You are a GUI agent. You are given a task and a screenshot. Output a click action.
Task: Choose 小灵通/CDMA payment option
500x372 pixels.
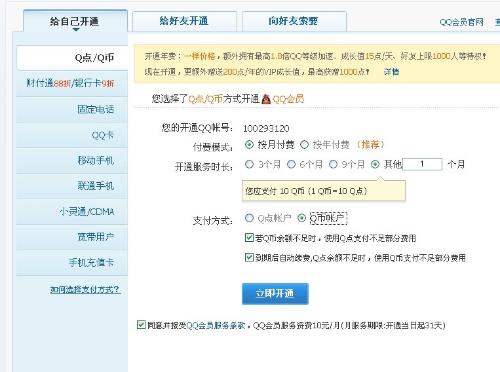(x=72, y=211)
